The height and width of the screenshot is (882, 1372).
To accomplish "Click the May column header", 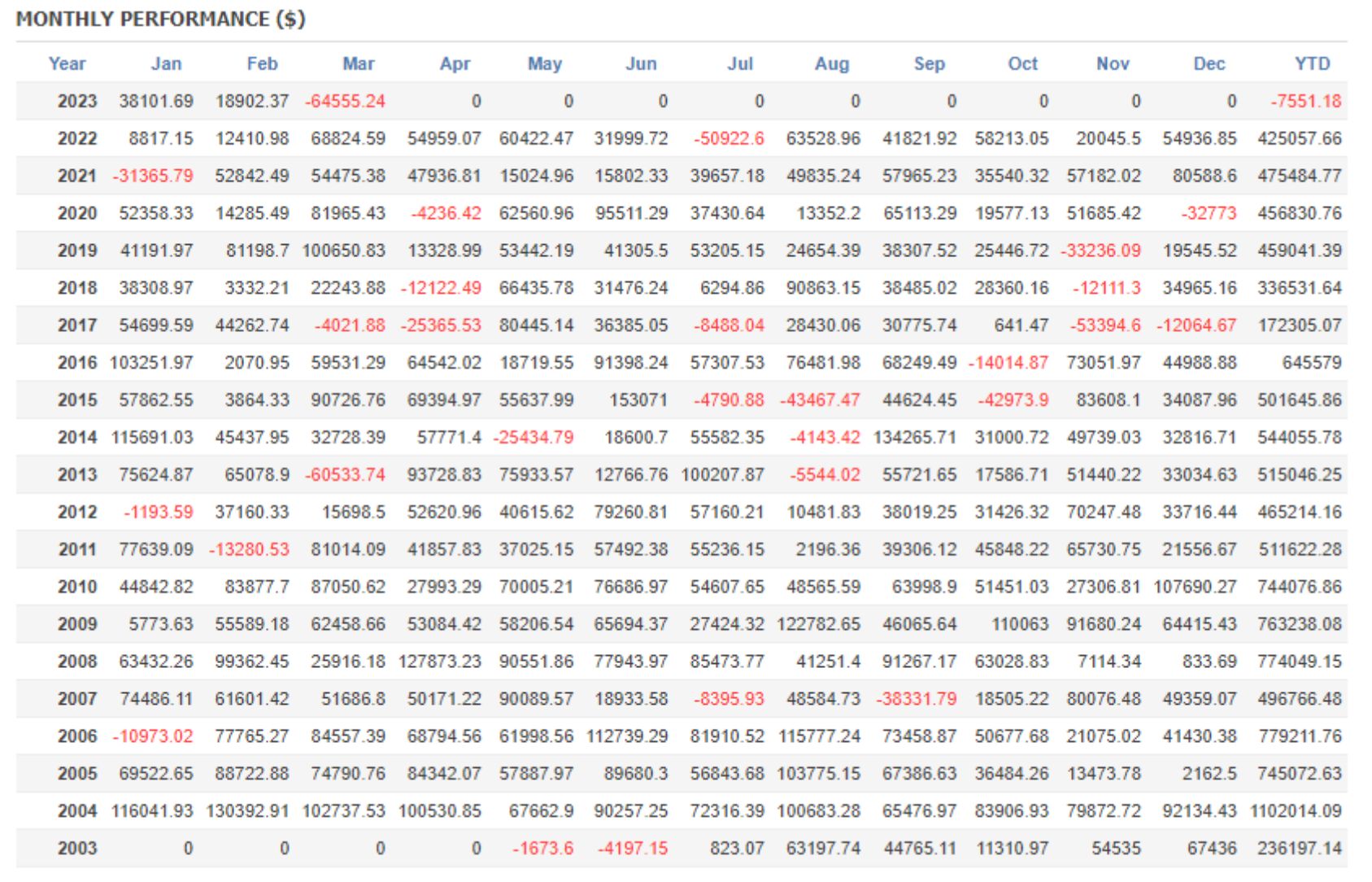I will [x=544, y=63].
